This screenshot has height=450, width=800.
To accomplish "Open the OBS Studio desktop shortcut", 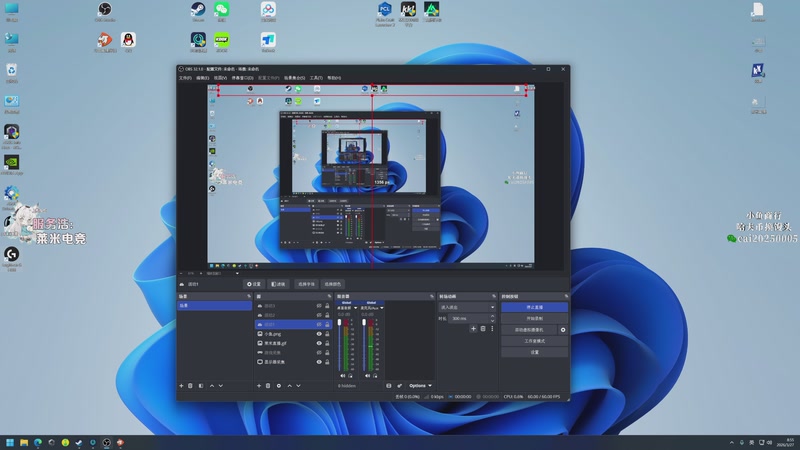I will 105,11.
